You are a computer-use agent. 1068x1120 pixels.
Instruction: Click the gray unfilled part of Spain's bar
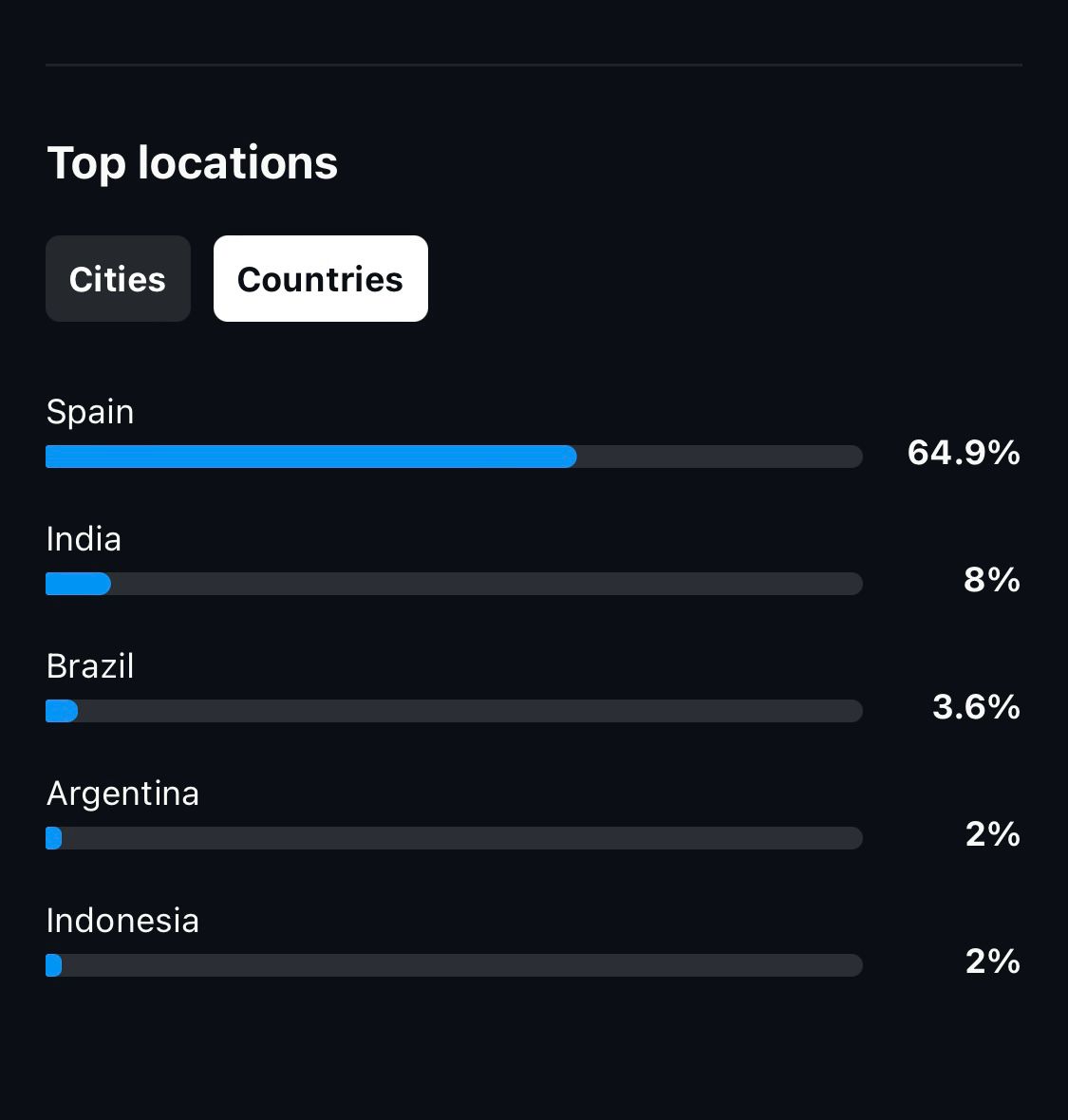[x=719, y=457]
